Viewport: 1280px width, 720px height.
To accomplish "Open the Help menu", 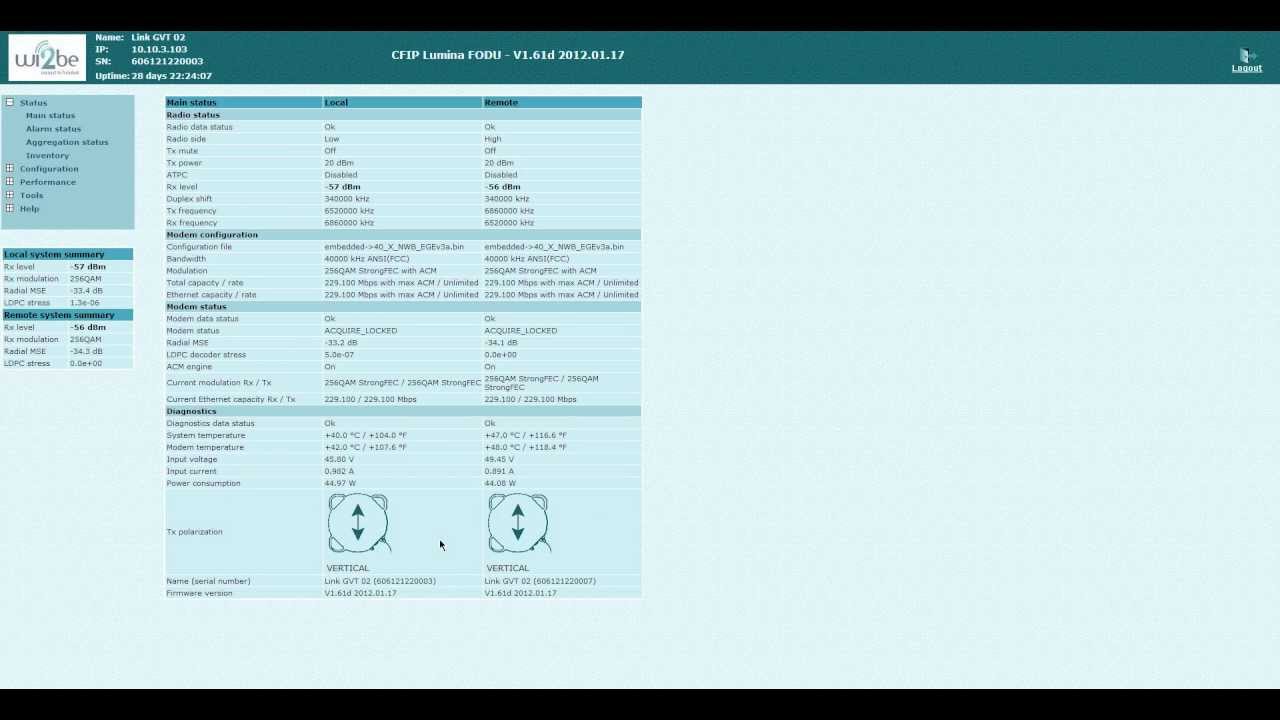I will tap(29, 208).
